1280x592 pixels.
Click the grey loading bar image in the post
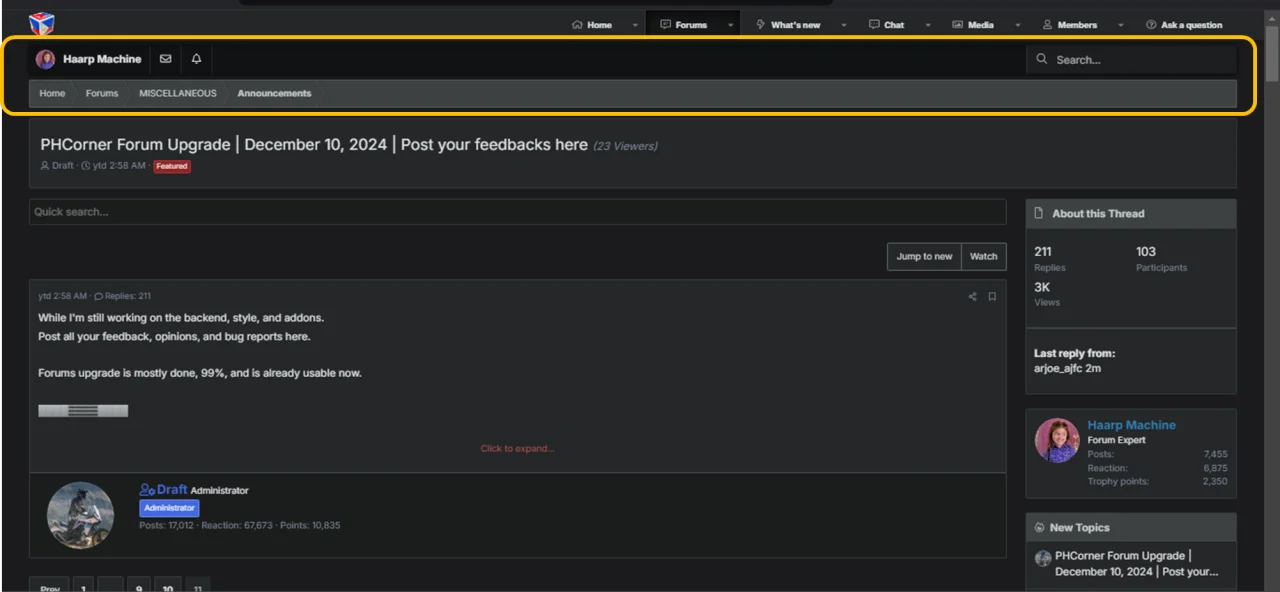coord(83,411)
